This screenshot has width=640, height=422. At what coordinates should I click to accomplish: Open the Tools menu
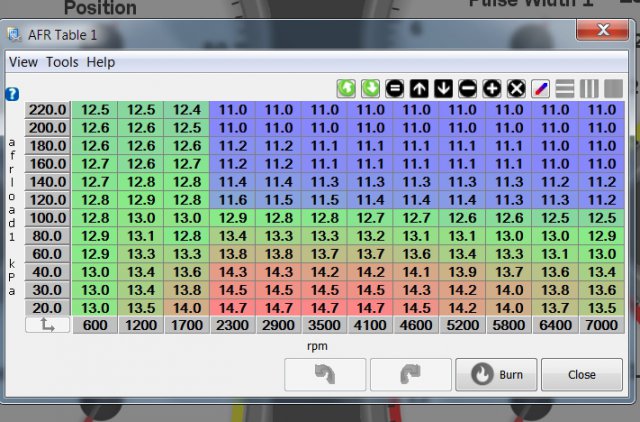tap(62, 62)
